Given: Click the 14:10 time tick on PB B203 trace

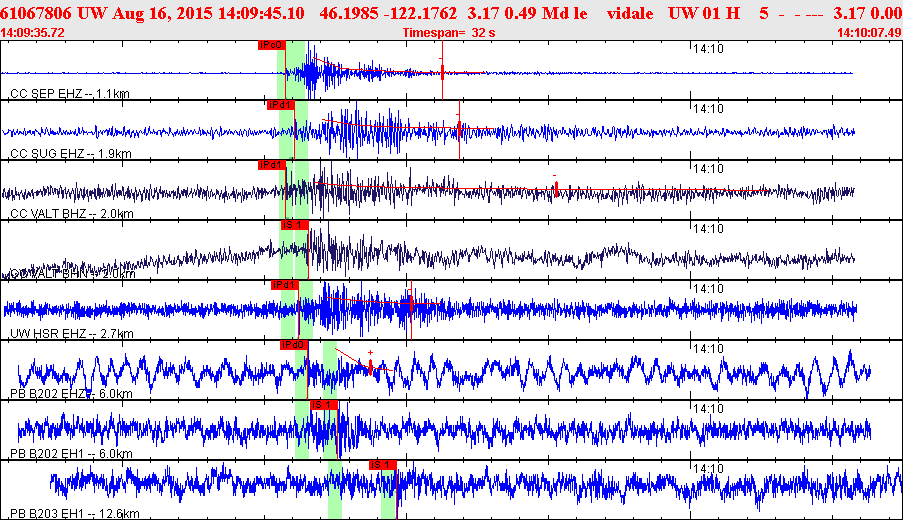Looking at the screenshot, I should point(708,468).
